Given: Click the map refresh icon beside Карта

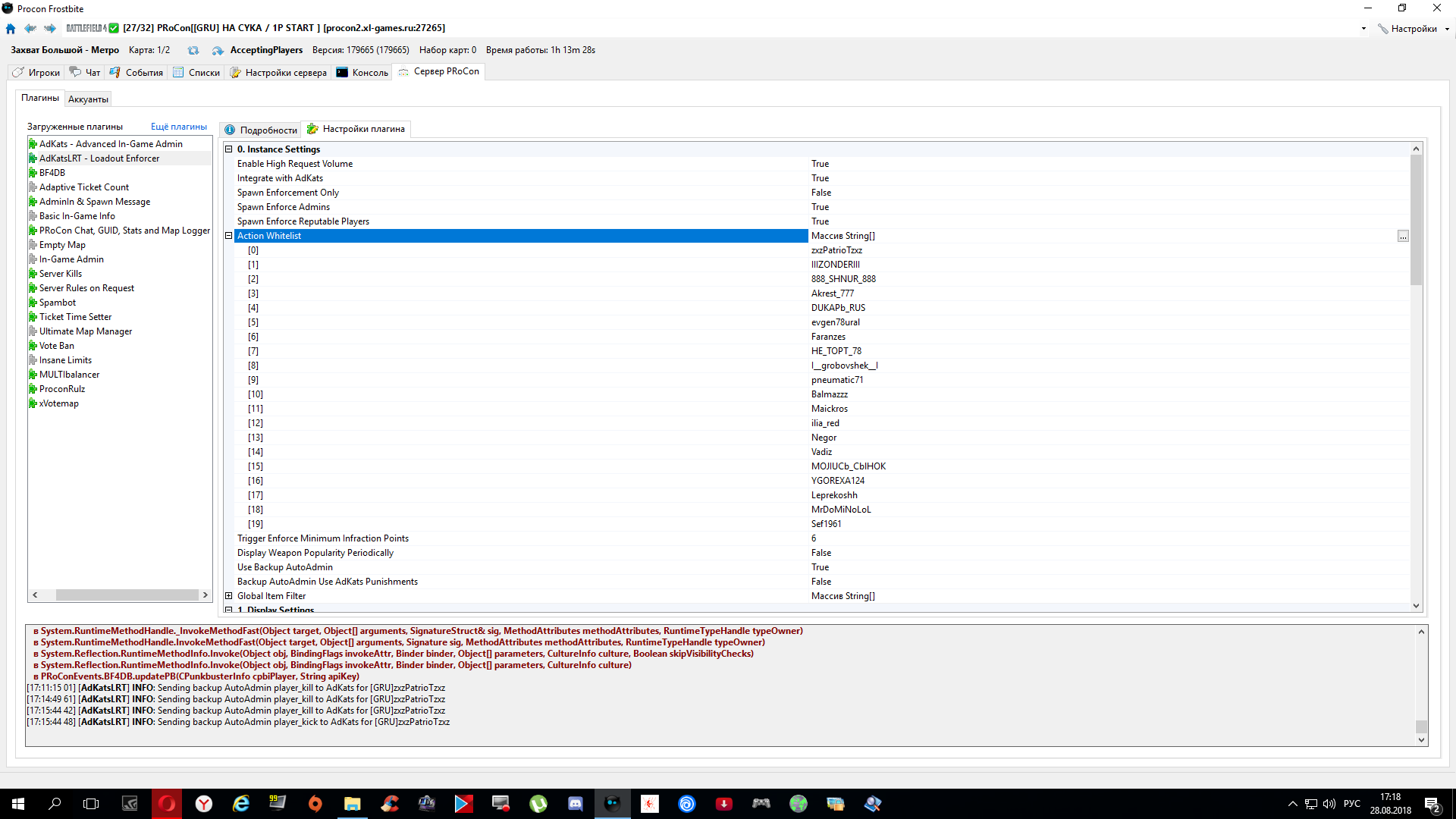Looking at the screenshot, I should 193,51.
